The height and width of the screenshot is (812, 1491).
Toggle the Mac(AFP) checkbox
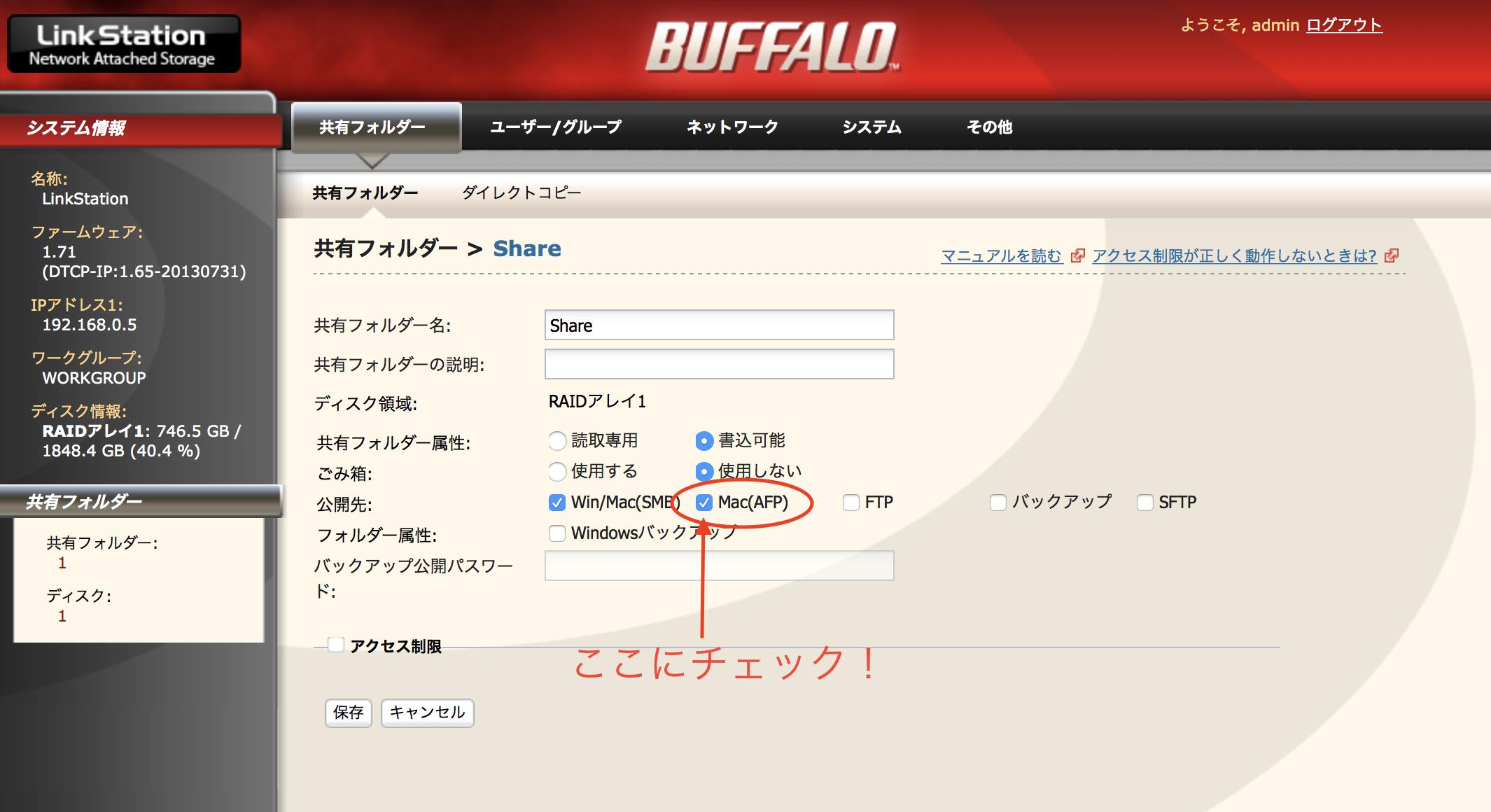click(x=704, y=503)
